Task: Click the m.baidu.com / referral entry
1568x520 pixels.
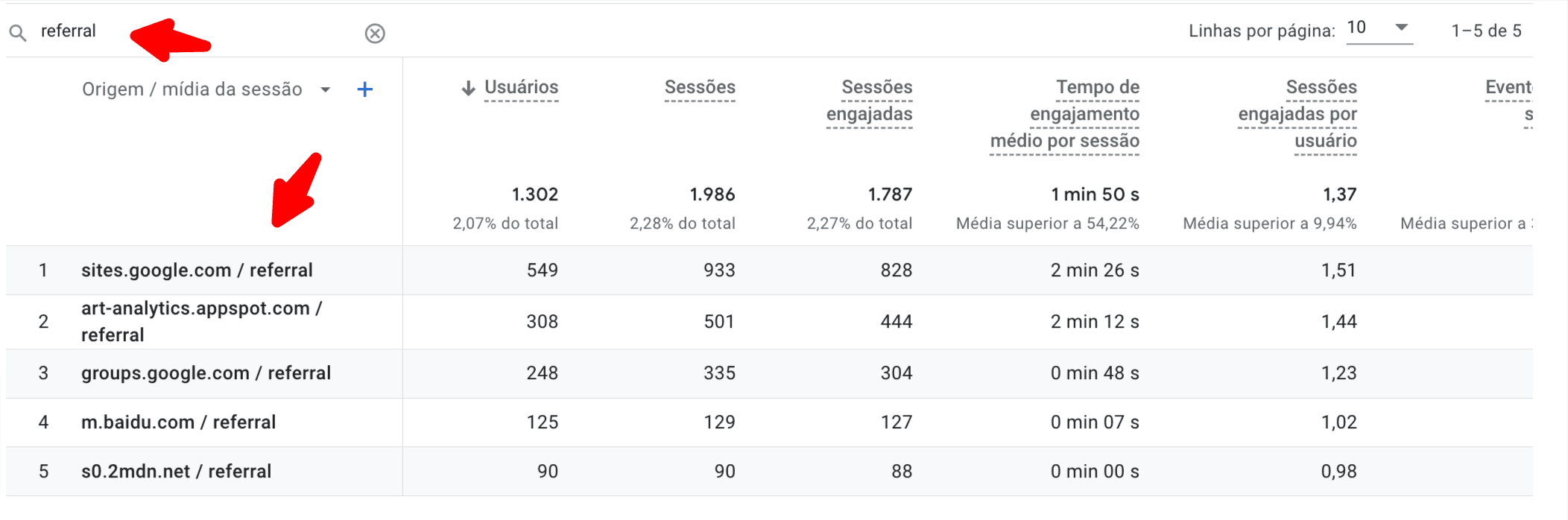Action: pos(179,422)
